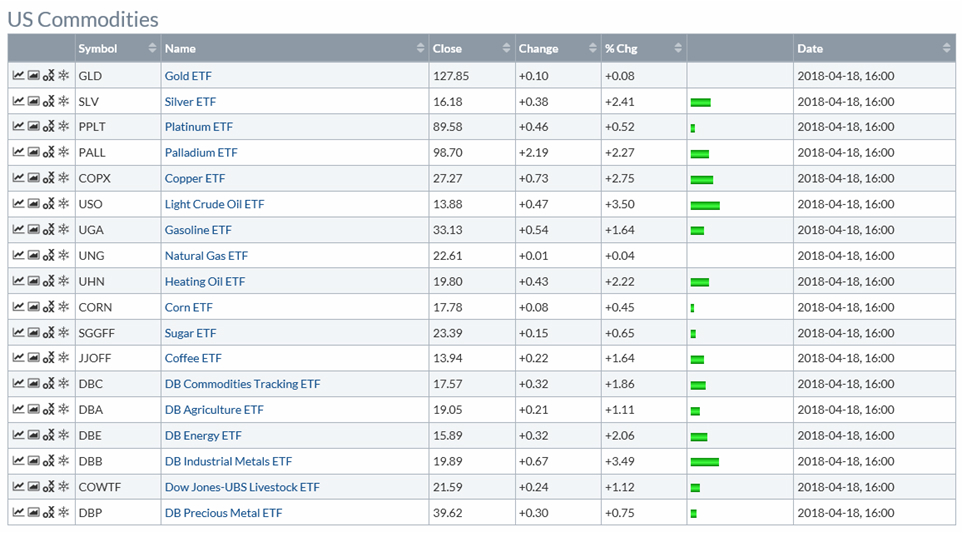Viewport: 965px width, 533px height.
Task: Click the seasonality snowflake icon for USO
Action: (63, 205)
